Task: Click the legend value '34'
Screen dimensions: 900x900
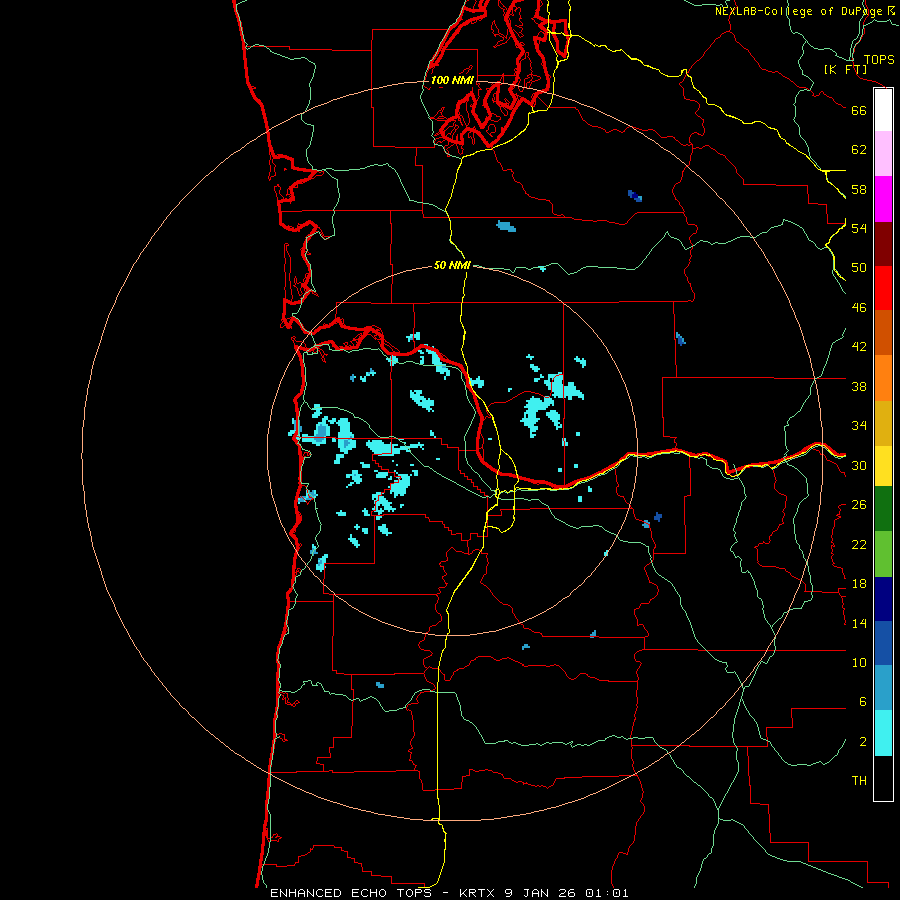Action: 859,426
